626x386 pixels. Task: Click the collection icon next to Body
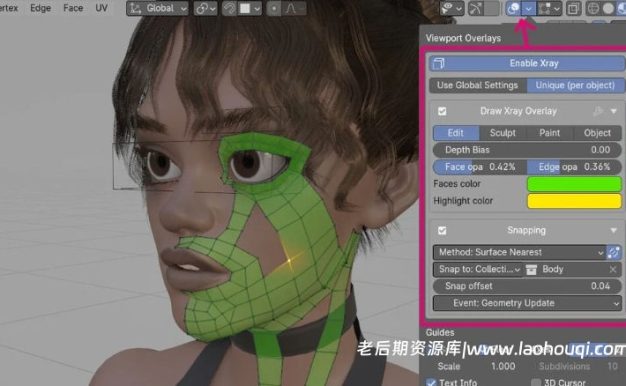[531, 270]
